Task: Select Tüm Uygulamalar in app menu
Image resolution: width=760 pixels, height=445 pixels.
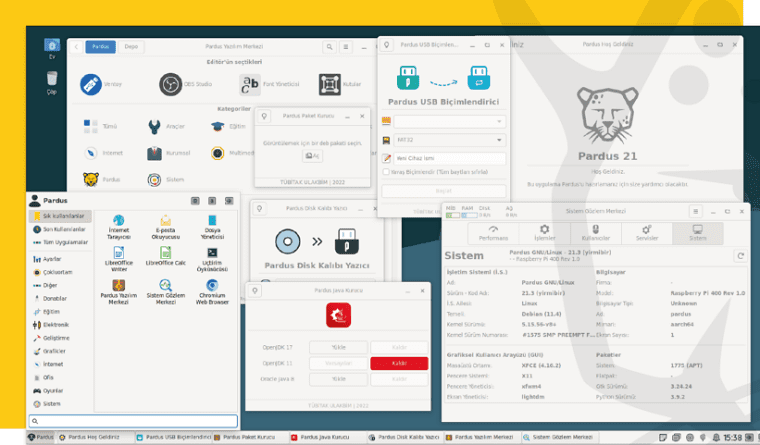Action: (61, 242)
